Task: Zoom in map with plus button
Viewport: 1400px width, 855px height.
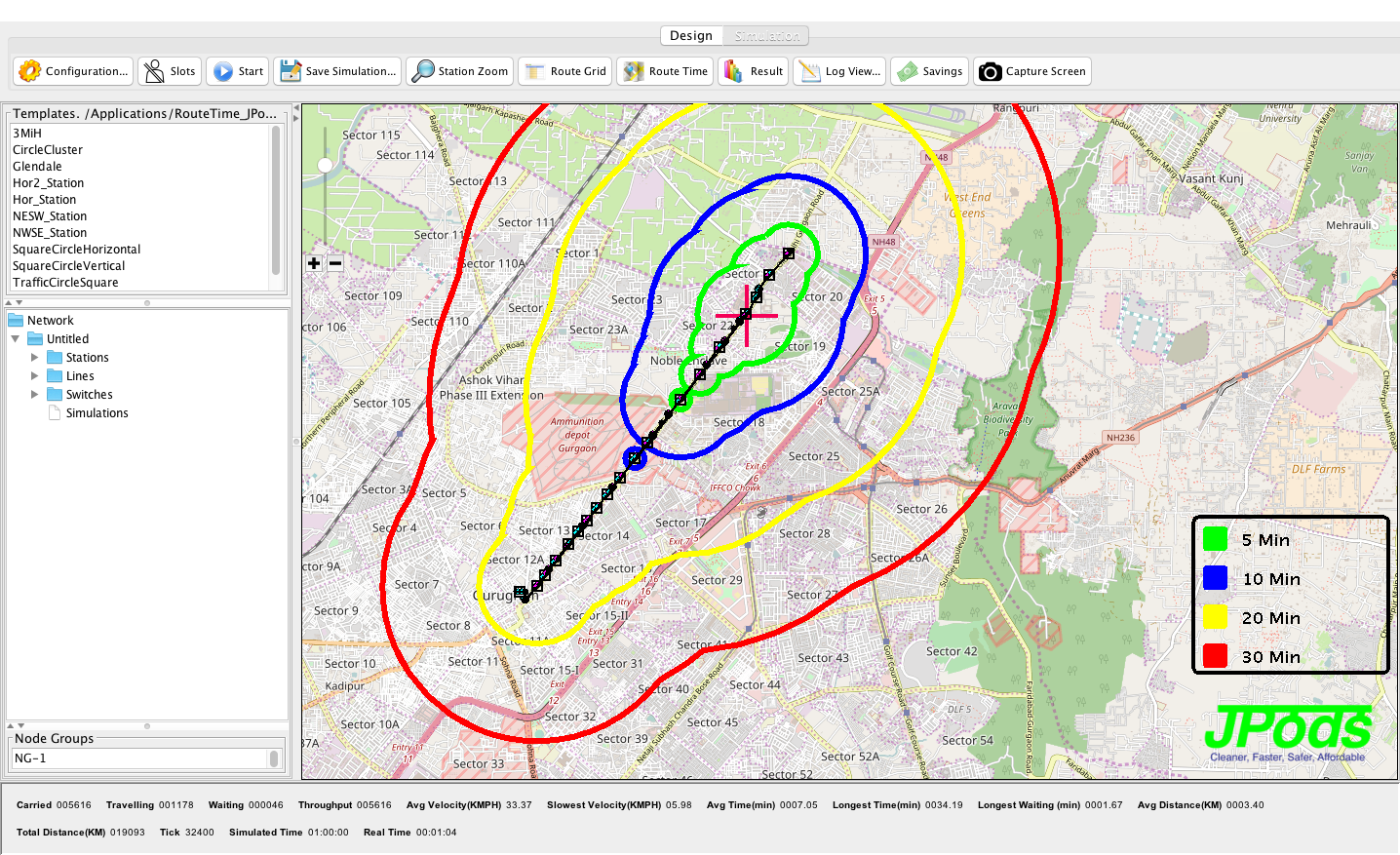Action: (314, 263)
